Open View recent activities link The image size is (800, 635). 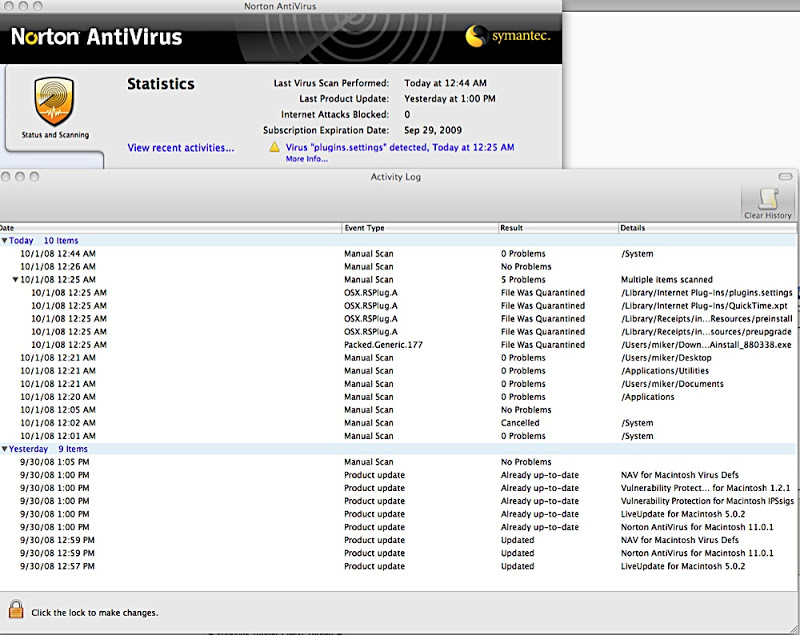pyautogui.click(x=181, y=148)
